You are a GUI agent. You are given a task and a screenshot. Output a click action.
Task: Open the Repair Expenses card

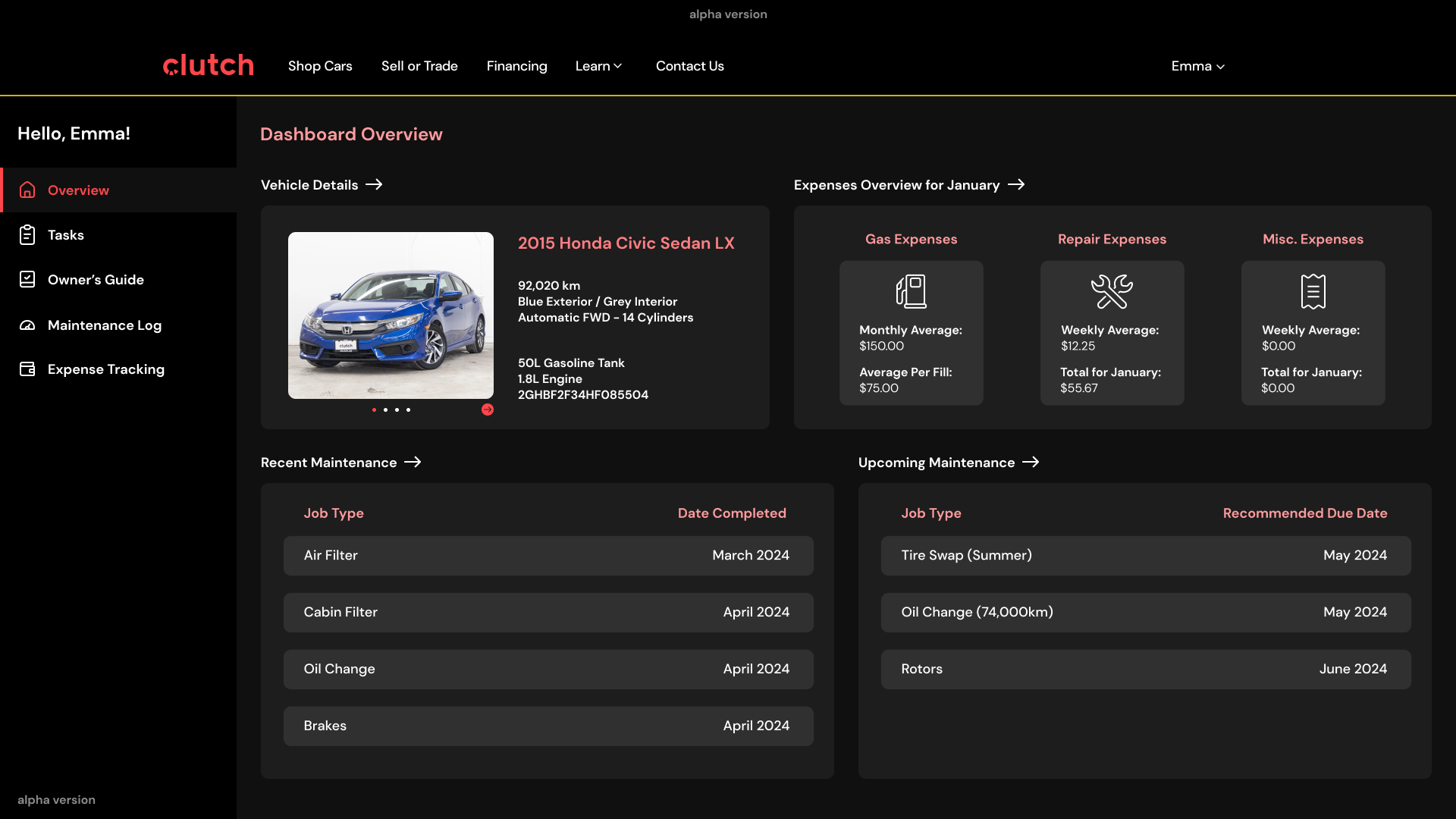(x=1112, y=333)
